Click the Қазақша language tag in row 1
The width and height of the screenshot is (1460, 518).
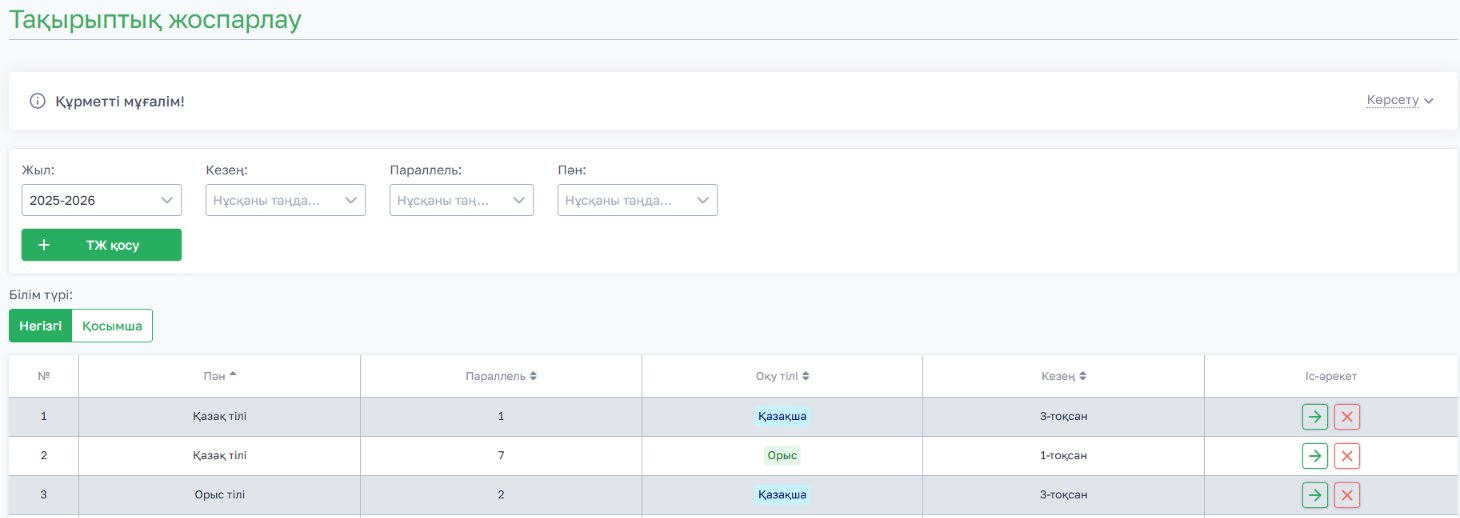[782, 416]
